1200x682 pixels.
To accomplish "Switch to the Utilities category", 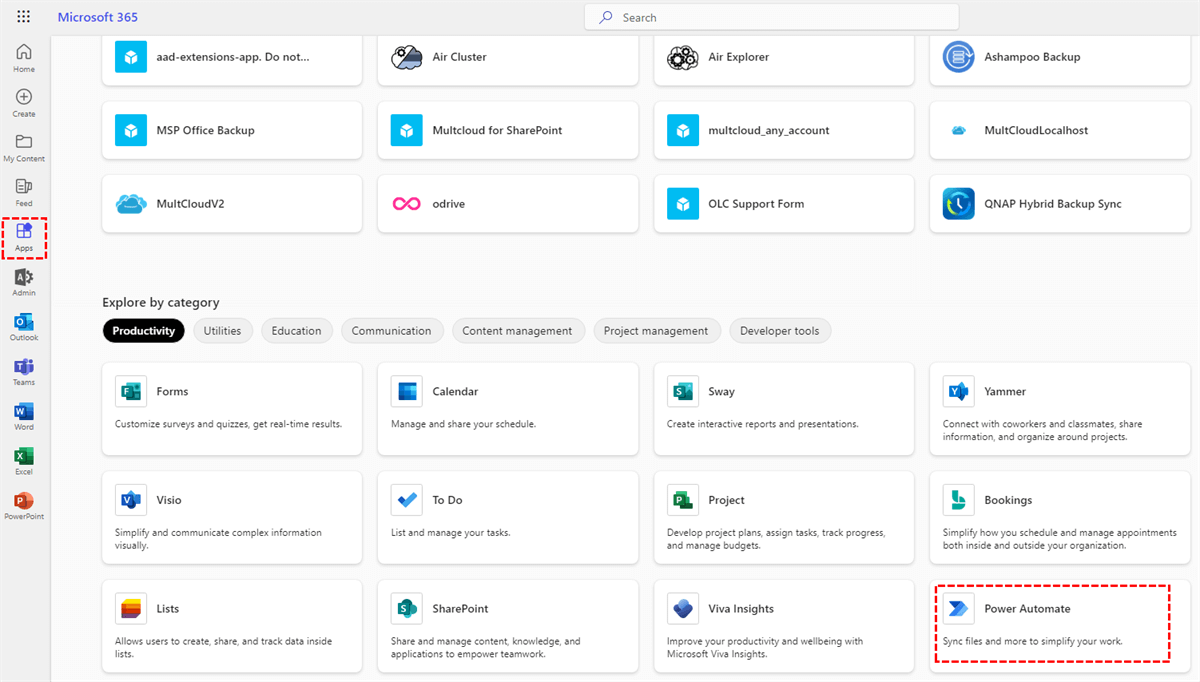I will click(222, 331).
